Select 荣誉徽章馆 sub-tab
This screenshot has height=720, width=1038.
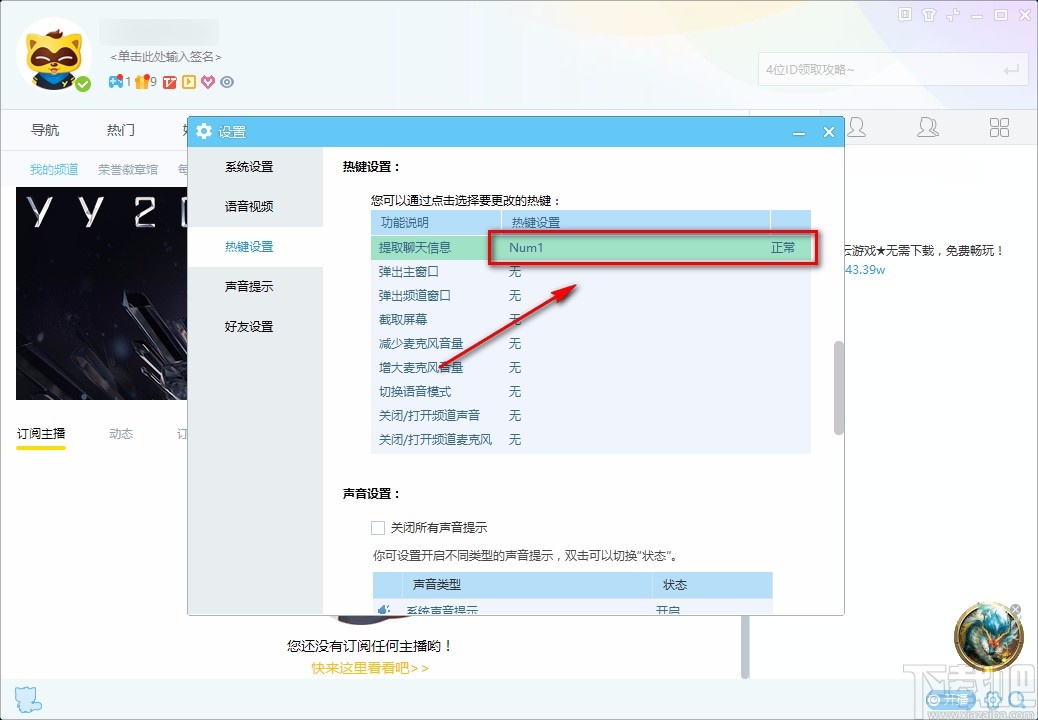pyautogui.click(x=128, y=169)
